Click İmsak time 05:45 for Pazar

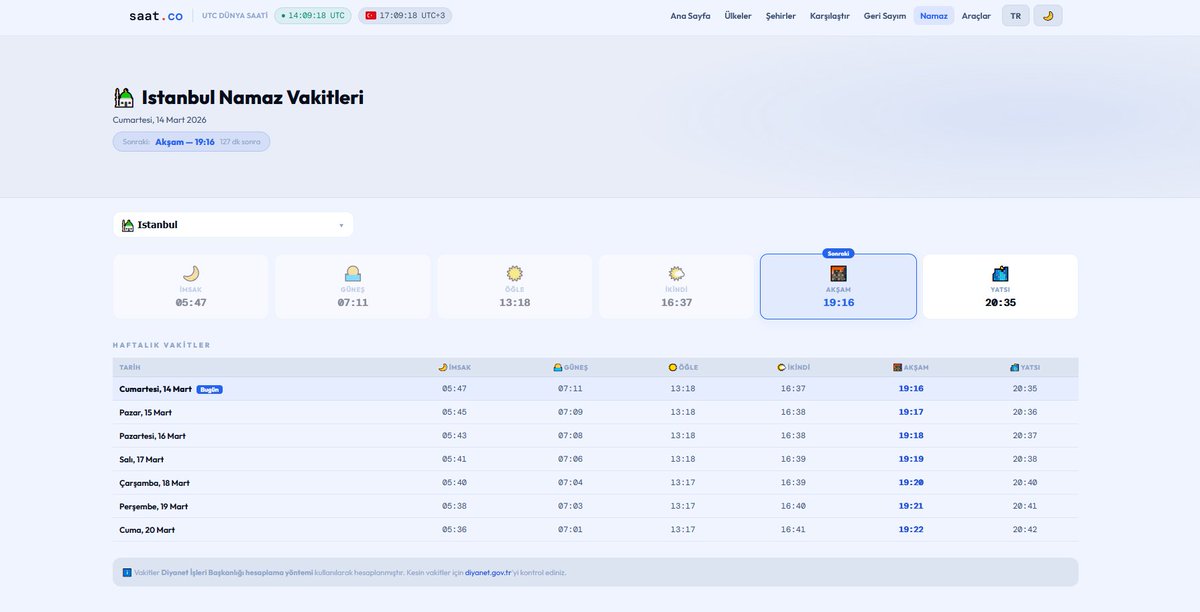coord(454,412)
